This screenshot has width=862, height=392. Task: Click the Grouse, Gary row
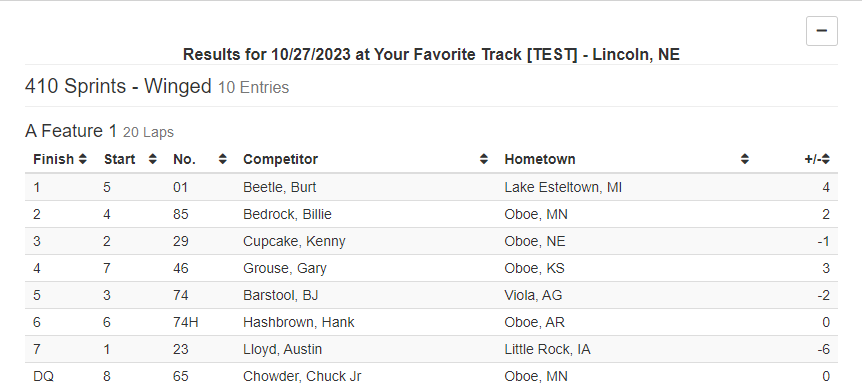(x=431, y=268)
